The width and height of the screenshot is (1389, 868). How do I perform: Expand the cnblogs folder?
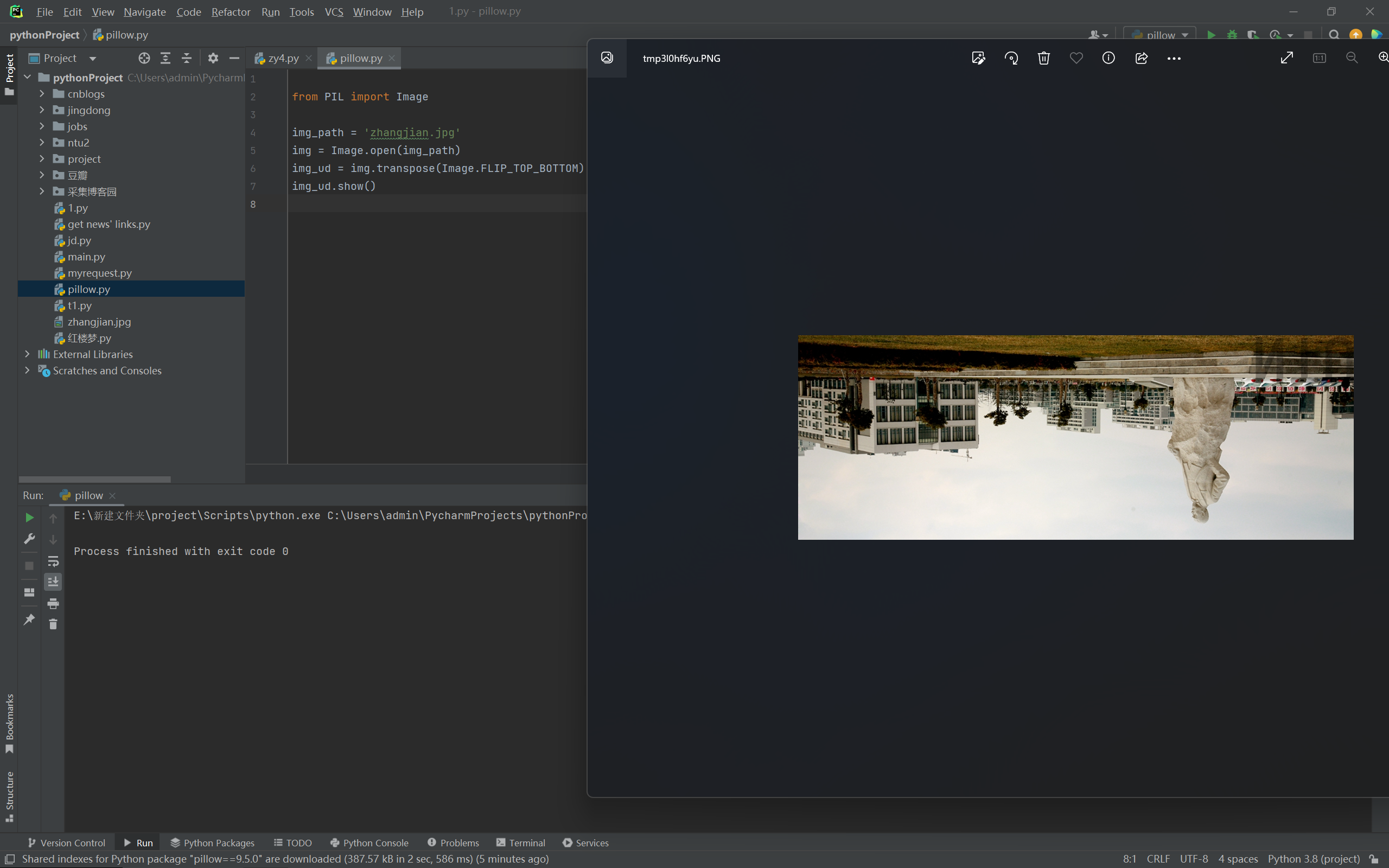42,93
